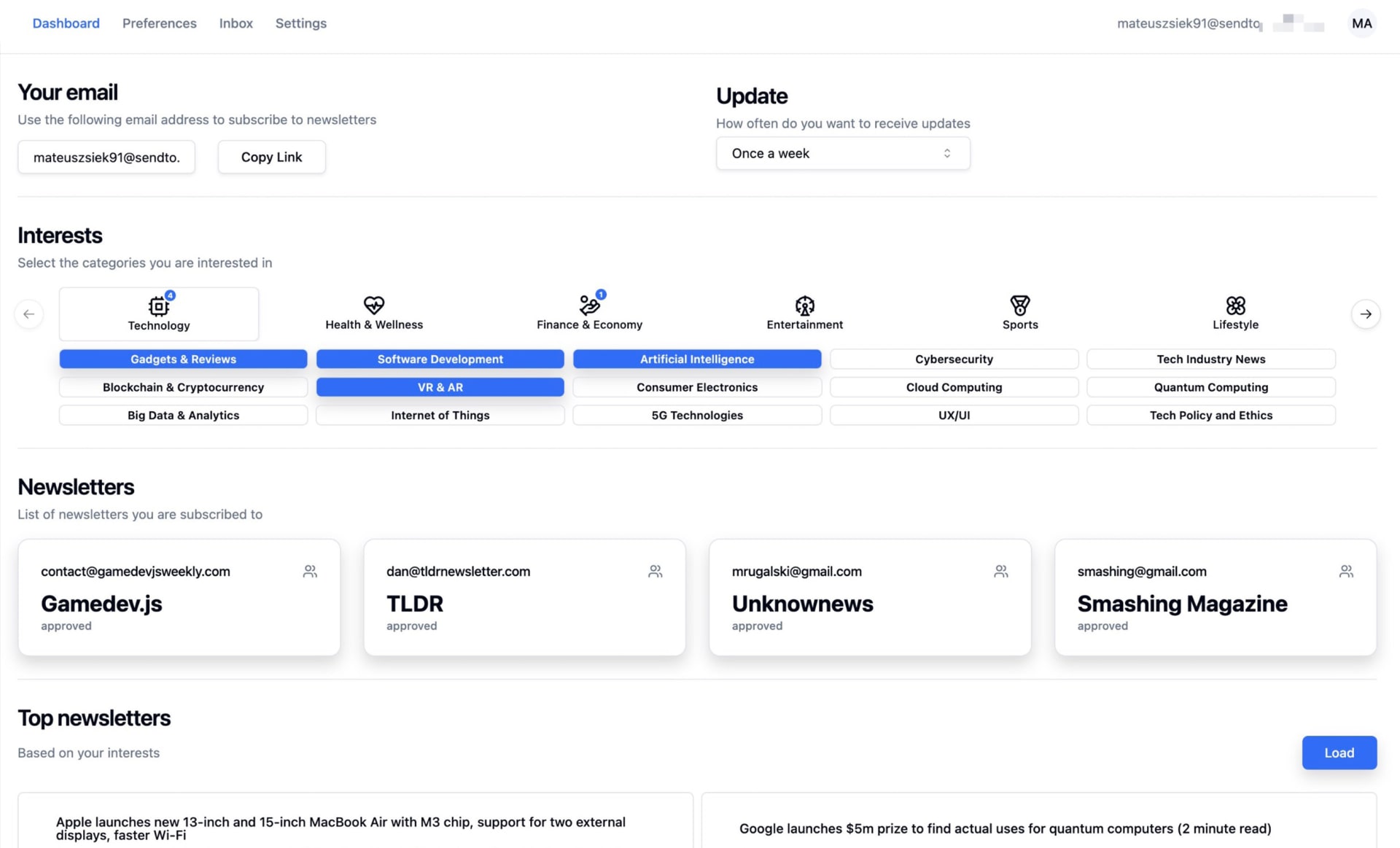This screenshot has height=848, width=1400.
Task: Open the Preferences tab
Action: [x=159, y=23]
